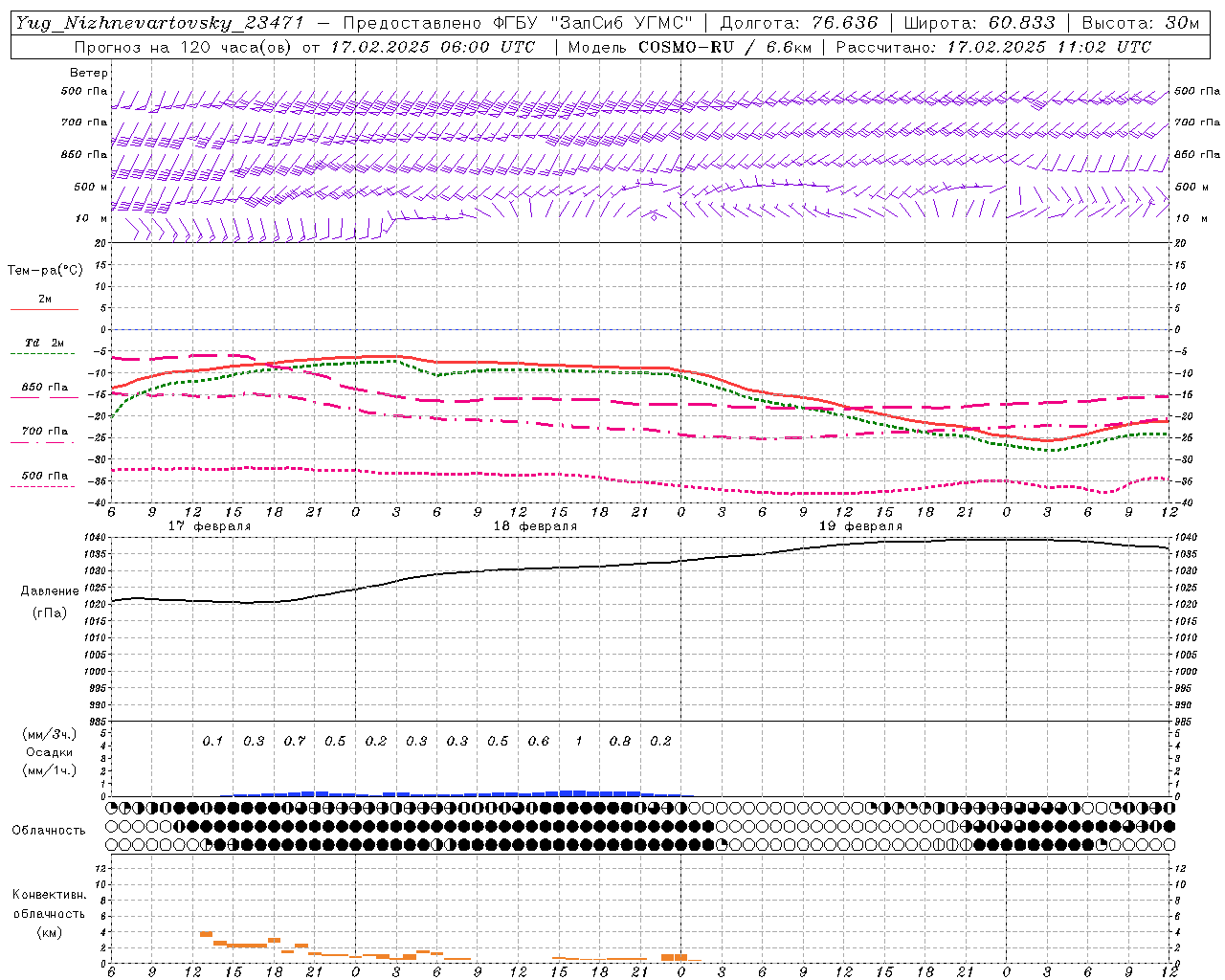Click the 0.1 precipitation value

(212, 741)
